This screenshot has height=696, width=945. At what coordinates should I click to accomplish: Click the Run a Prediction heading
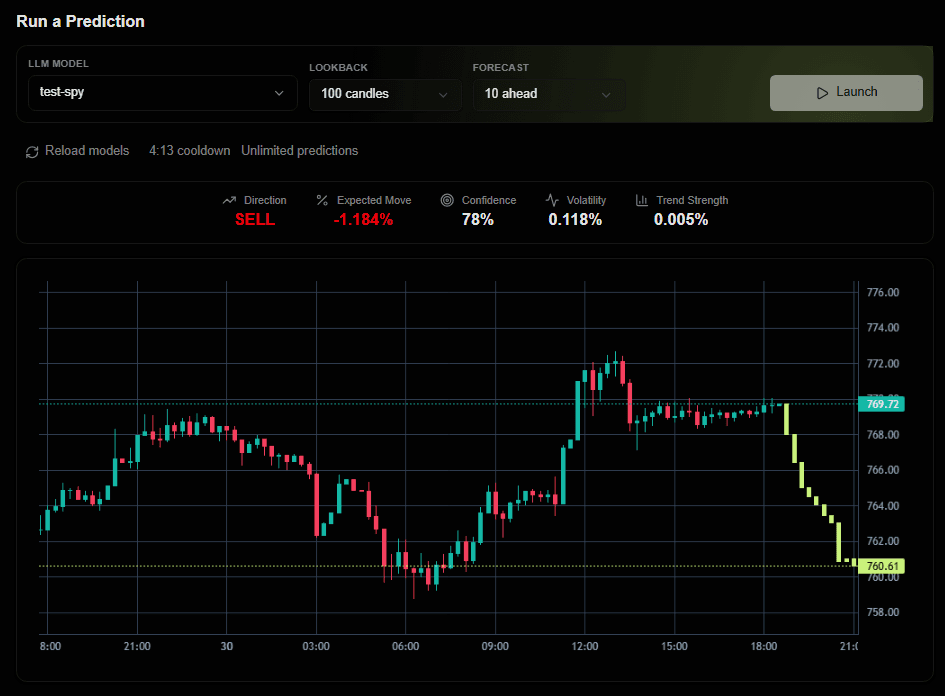[x=80, y=21]
